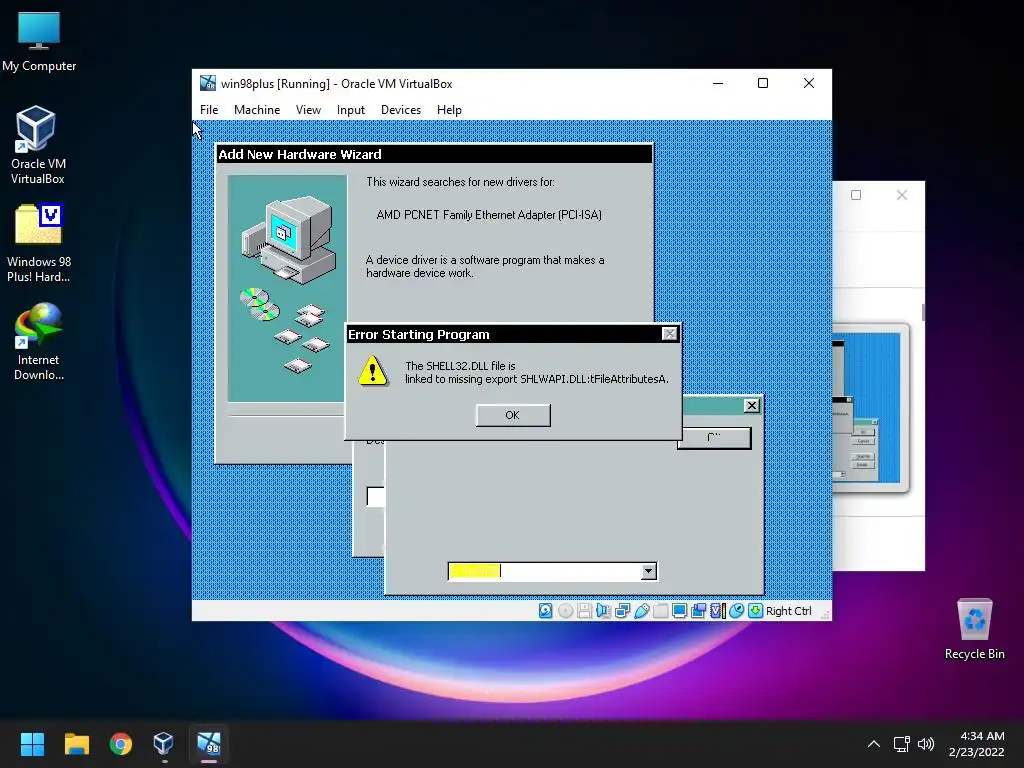Select the Recycle Bin icon
This screenshot has width=1024, height=768.
[x=974, y=630]
